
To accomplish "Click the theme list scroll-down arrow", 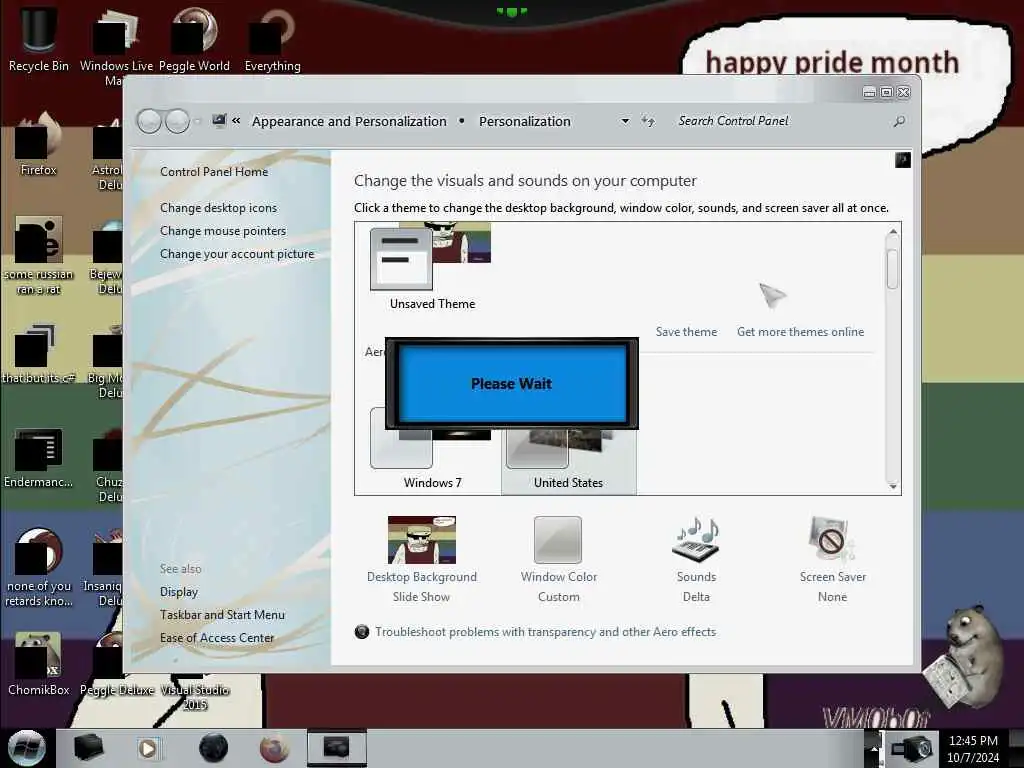I will 893,487.
